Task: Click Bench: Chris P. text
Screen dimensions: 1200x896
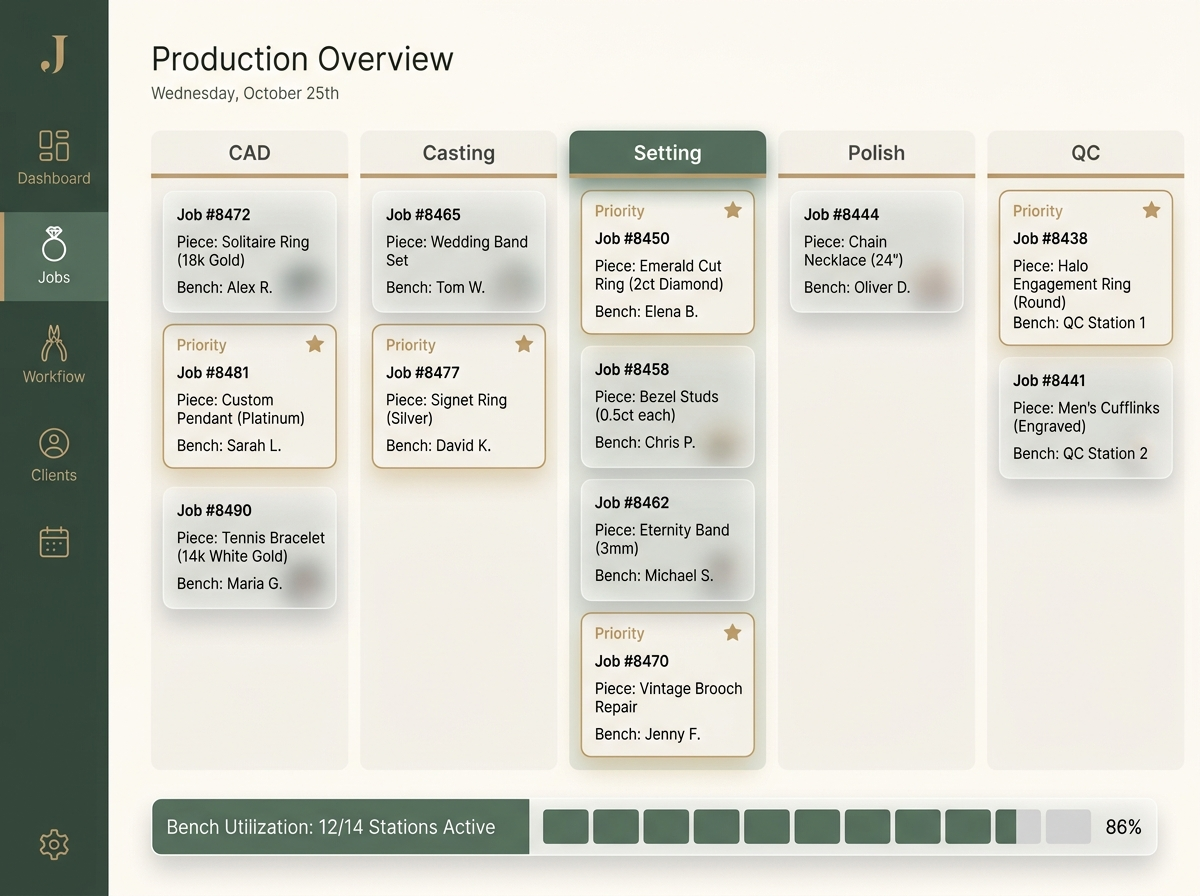Action: (x=645, y=442)
